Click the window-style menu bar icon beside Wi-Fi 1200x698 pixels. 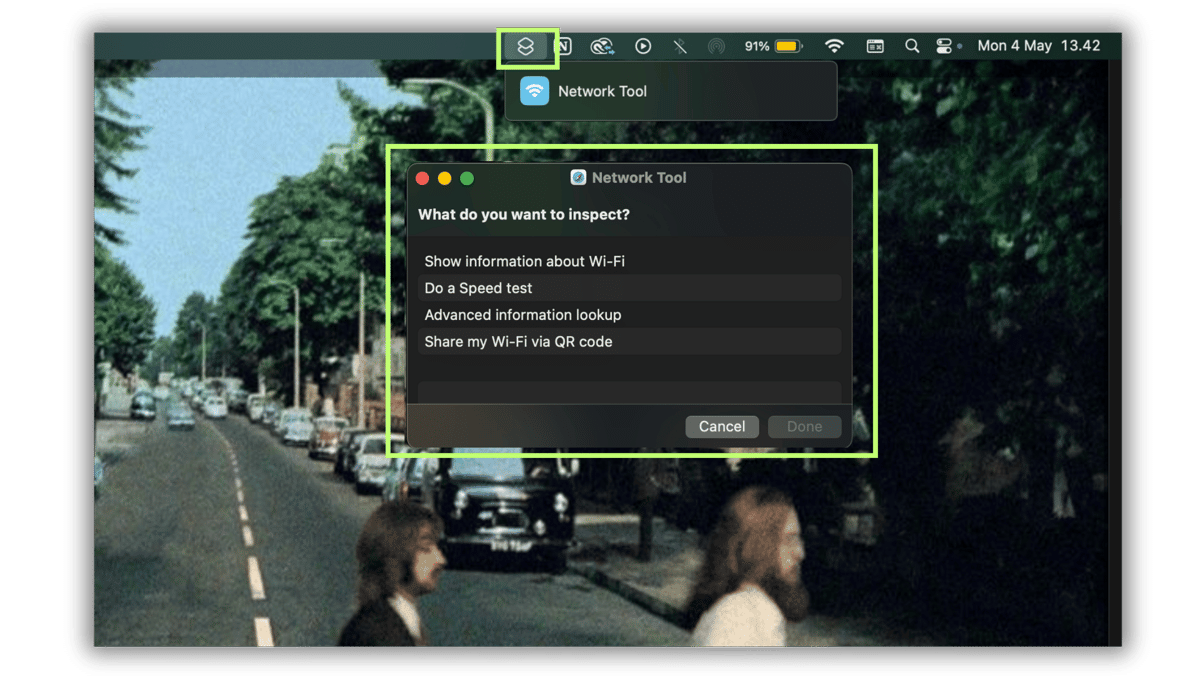(875, 46)
